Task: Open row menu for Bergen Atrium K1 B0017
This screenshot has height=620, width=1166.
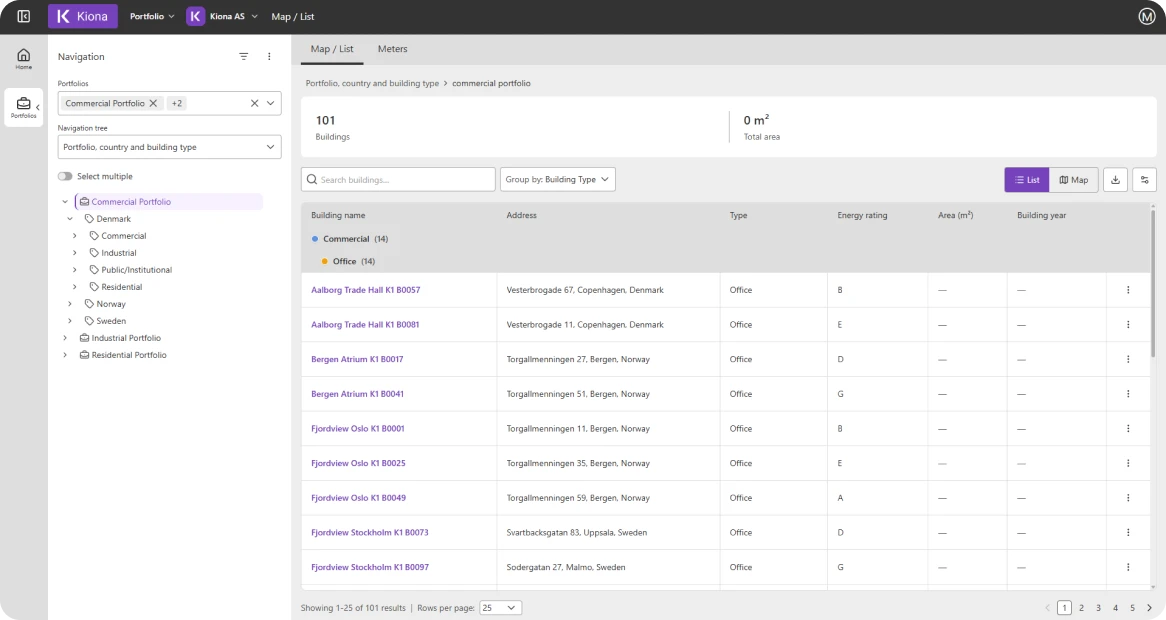Action: pyautogui.click(x=1128, y=359)
